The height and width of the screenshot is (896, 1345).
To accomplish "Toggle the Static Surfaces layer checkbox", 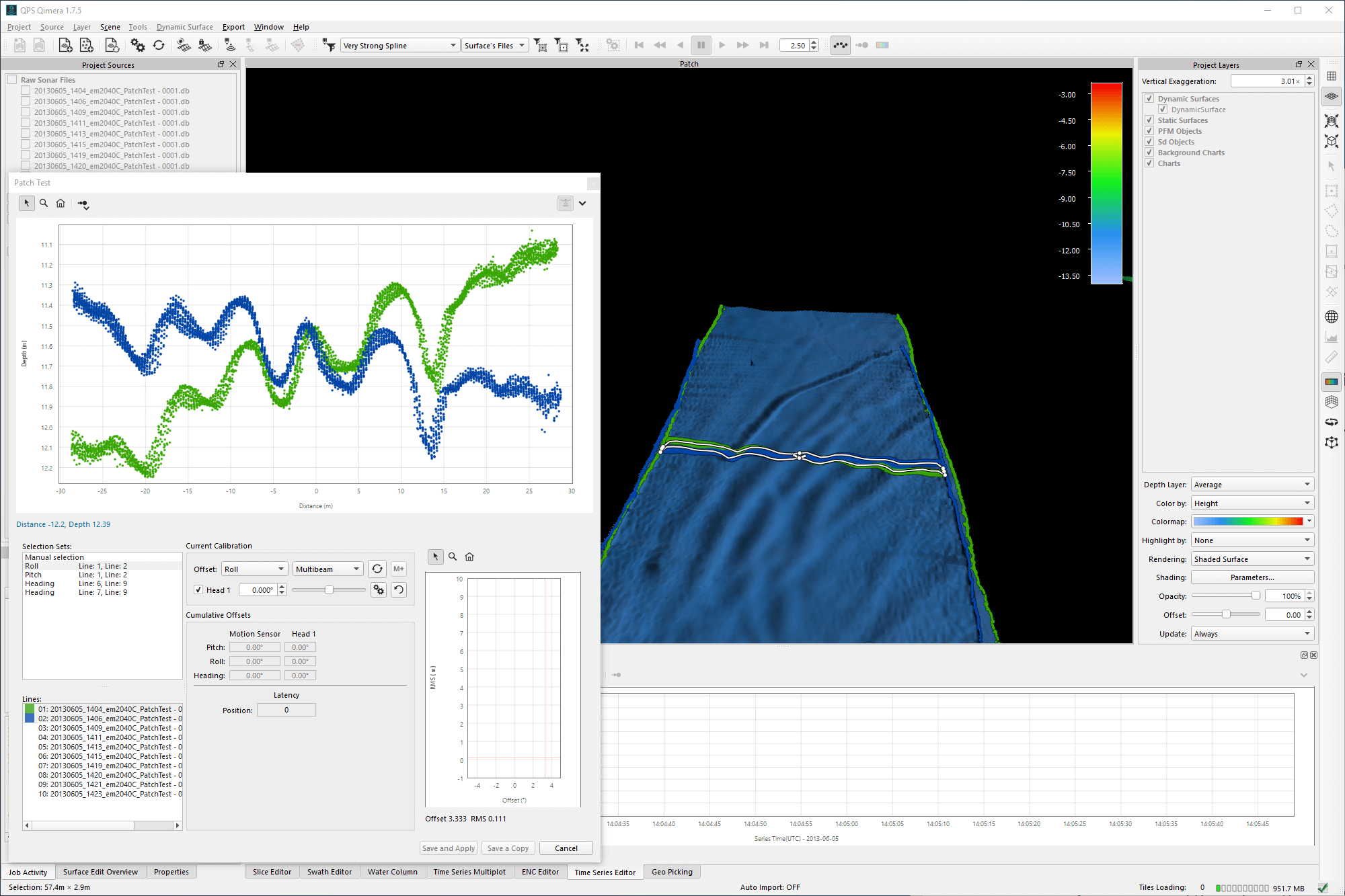I will [x=1149, y=120].
